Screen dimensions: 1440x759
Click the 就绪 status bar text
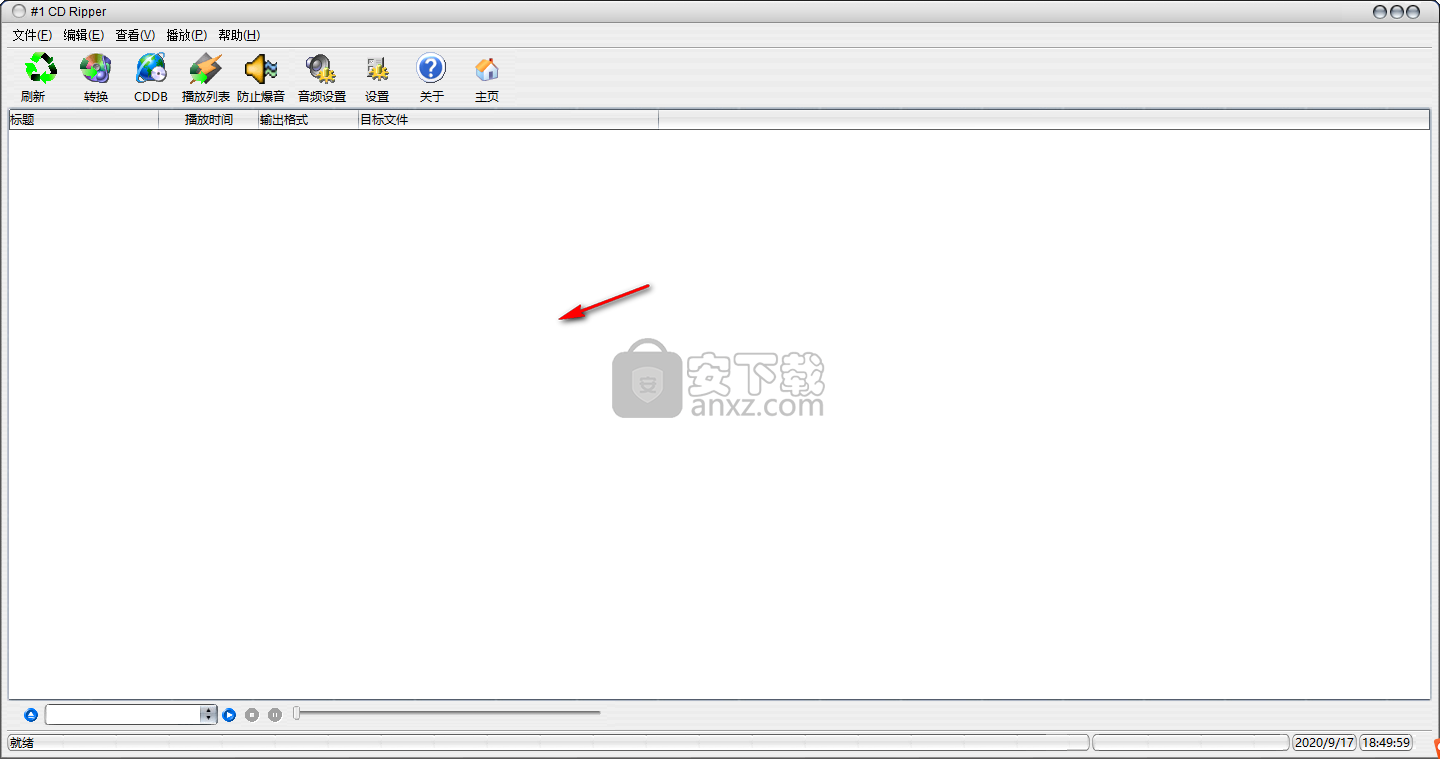pos(22,743)
